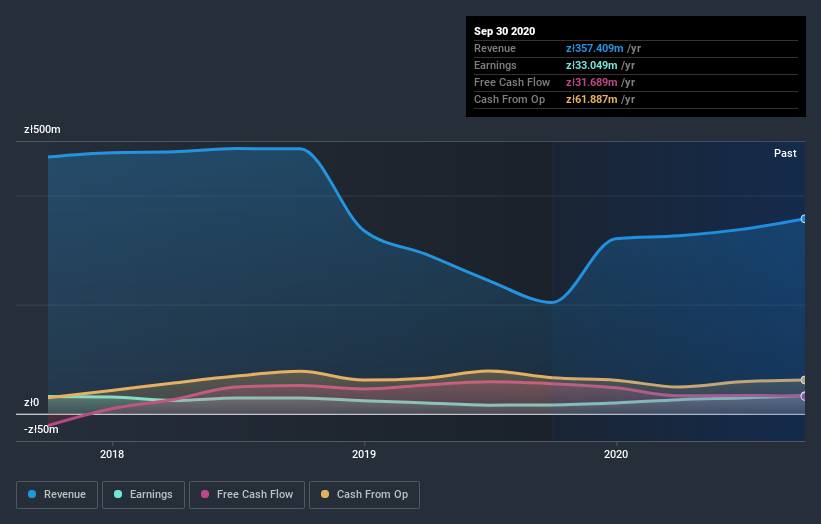The image size is (821, 524).
Task: Click the zł500m y-axis label
Action: (42, 129)
